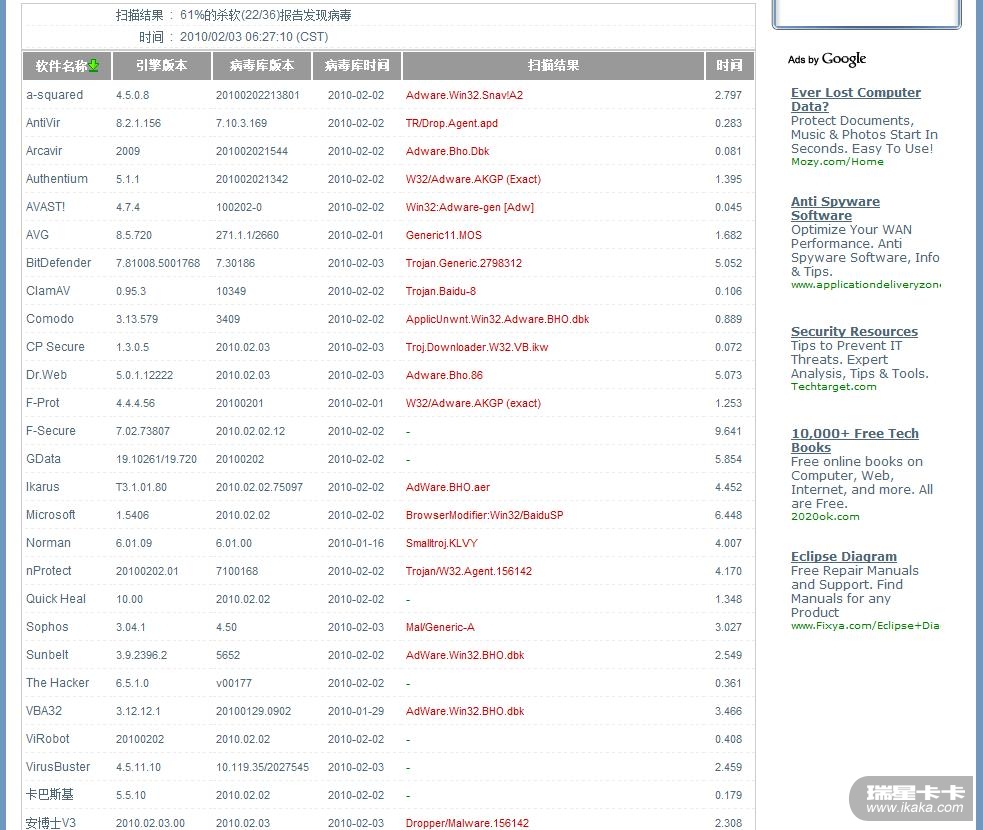Click the Trojan.Baidu-8 result
The image size is (983, 830).
point(441,292)
